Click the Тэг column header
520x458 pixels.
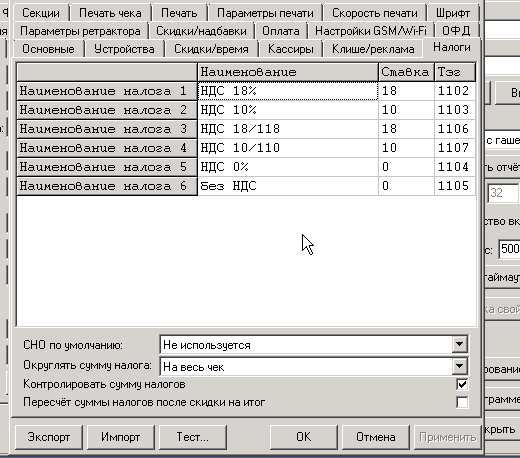(x=455, y=72)
